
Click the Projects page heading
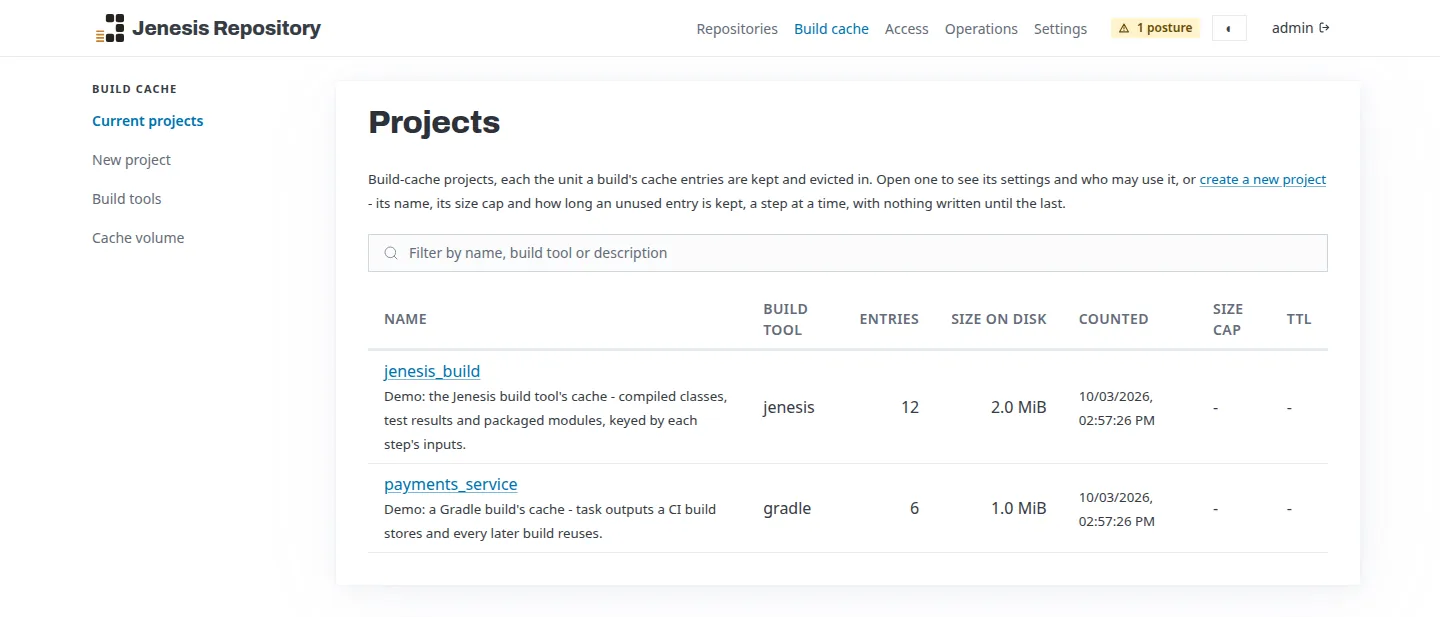coord(434,122)
